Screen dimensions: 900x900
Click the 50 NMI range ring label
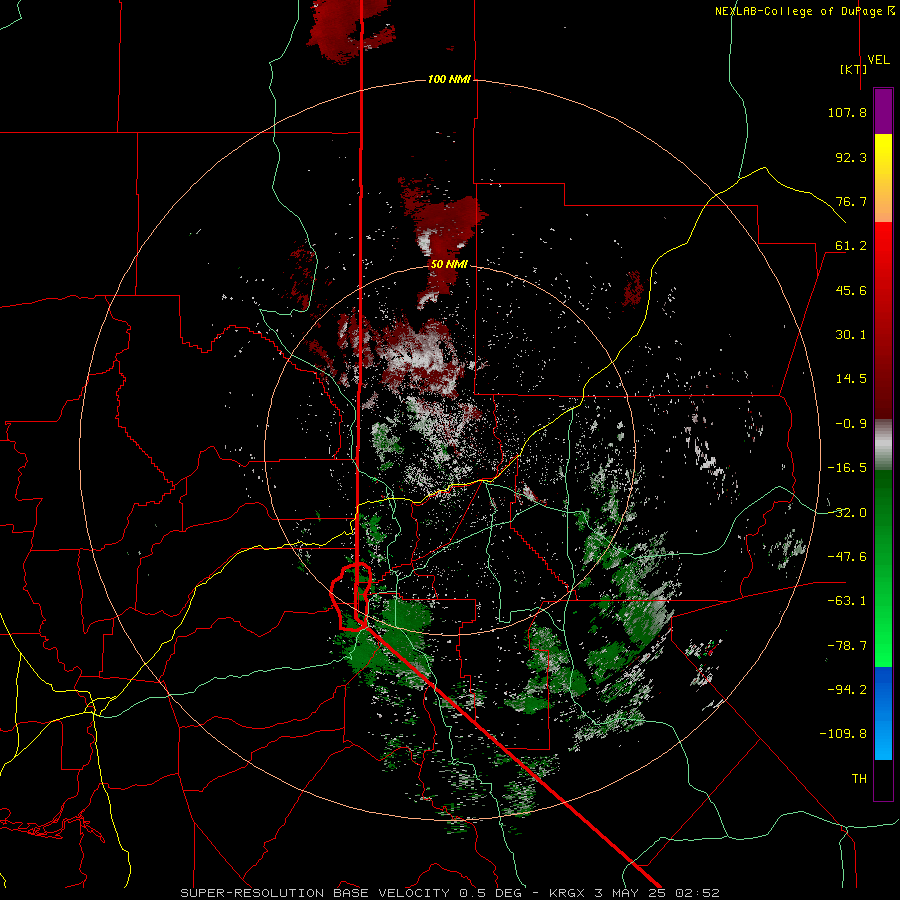(449, 264)
